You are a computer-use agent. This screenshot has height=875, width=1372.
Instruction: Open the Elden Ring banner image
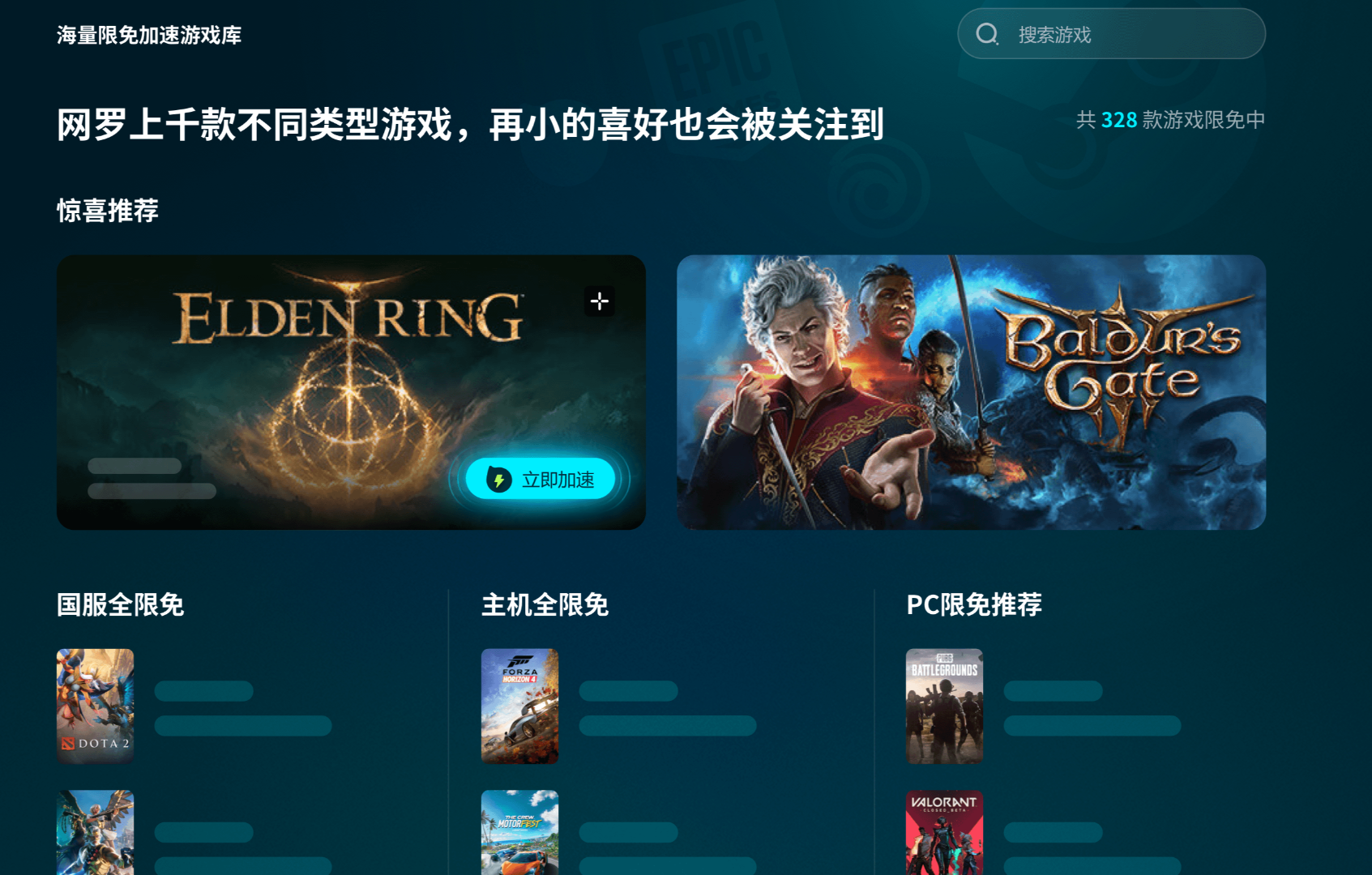point(352,393)
